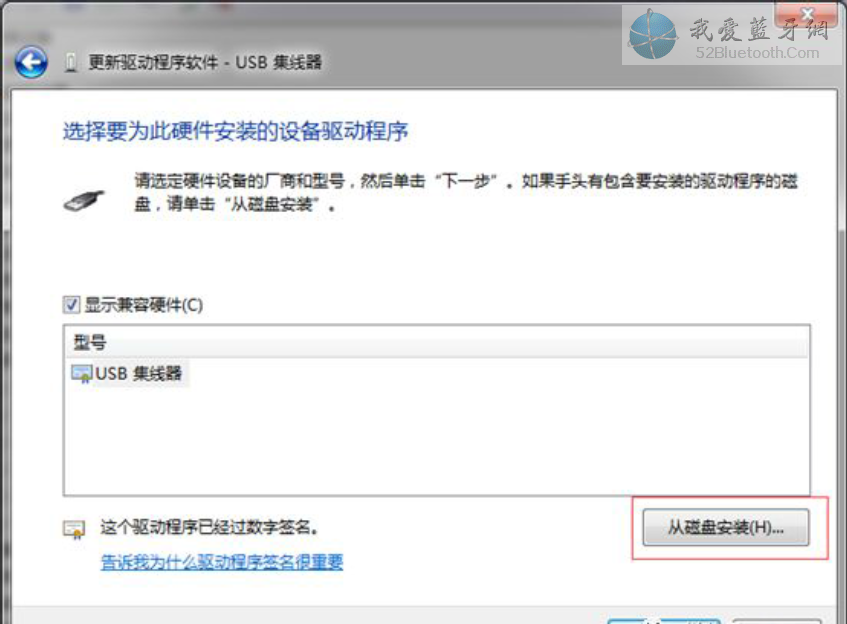847x624 pixels.
Task: Select the USB 集线器 list item icon
Action: 81,375
